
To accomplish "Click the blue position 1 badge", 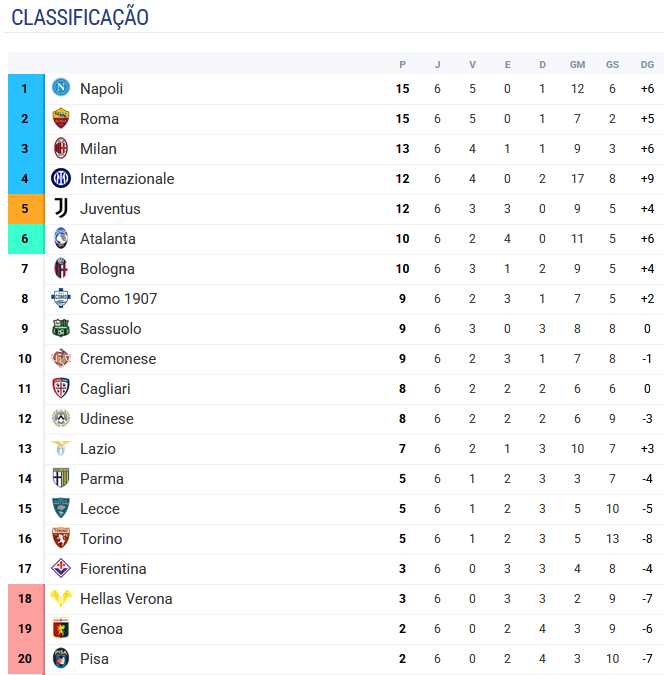I will pos(25,89).
